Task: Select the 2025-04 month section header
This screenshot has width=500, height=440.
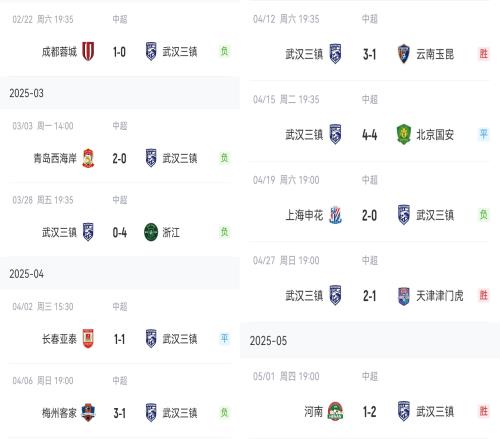Action: coord(120,274)
